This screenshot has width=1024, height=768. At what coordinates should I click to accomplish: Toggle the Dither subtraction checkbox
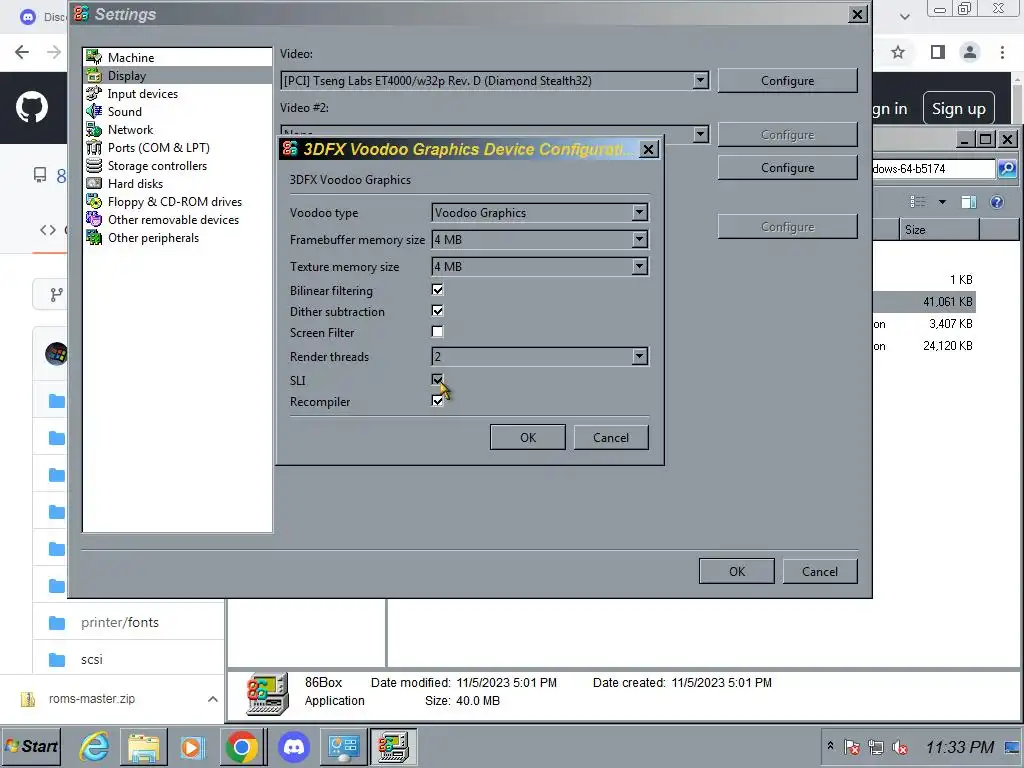[438, 311]
